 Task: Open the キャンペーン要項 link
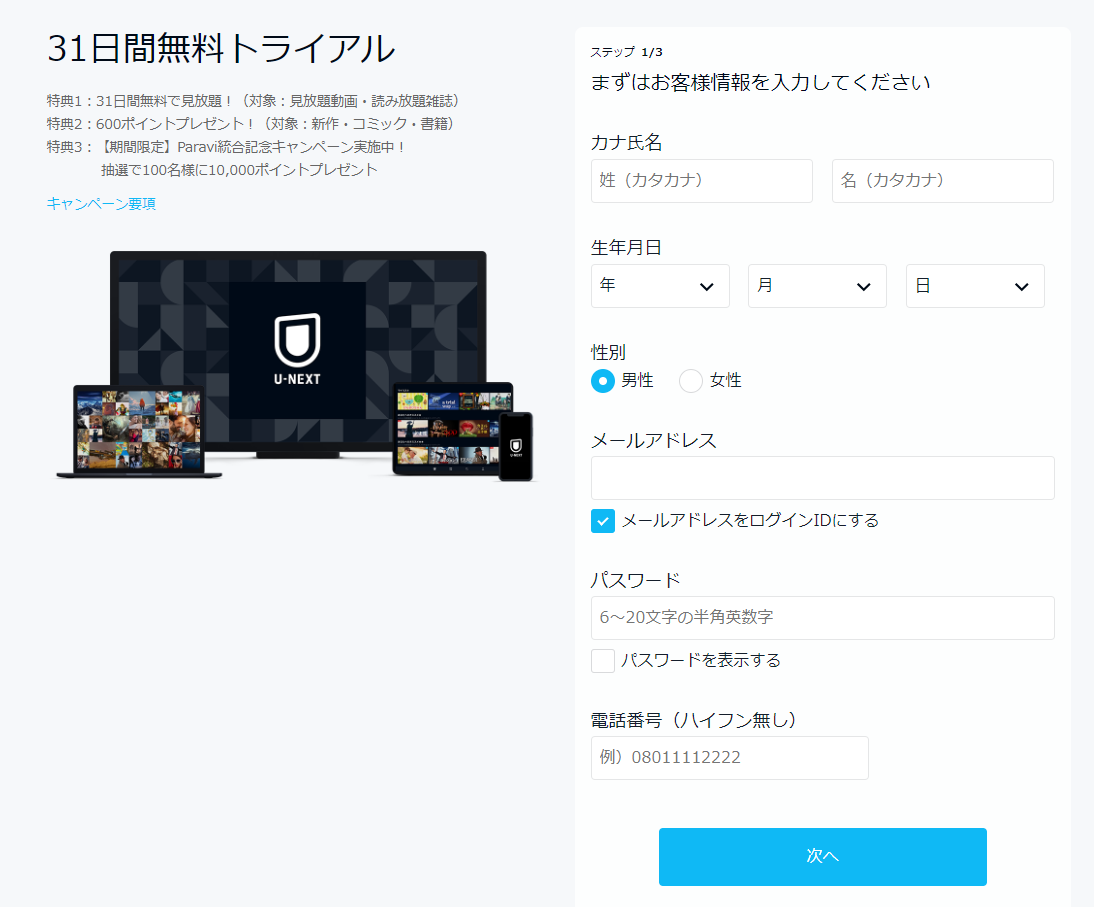[x=101, y=204]
